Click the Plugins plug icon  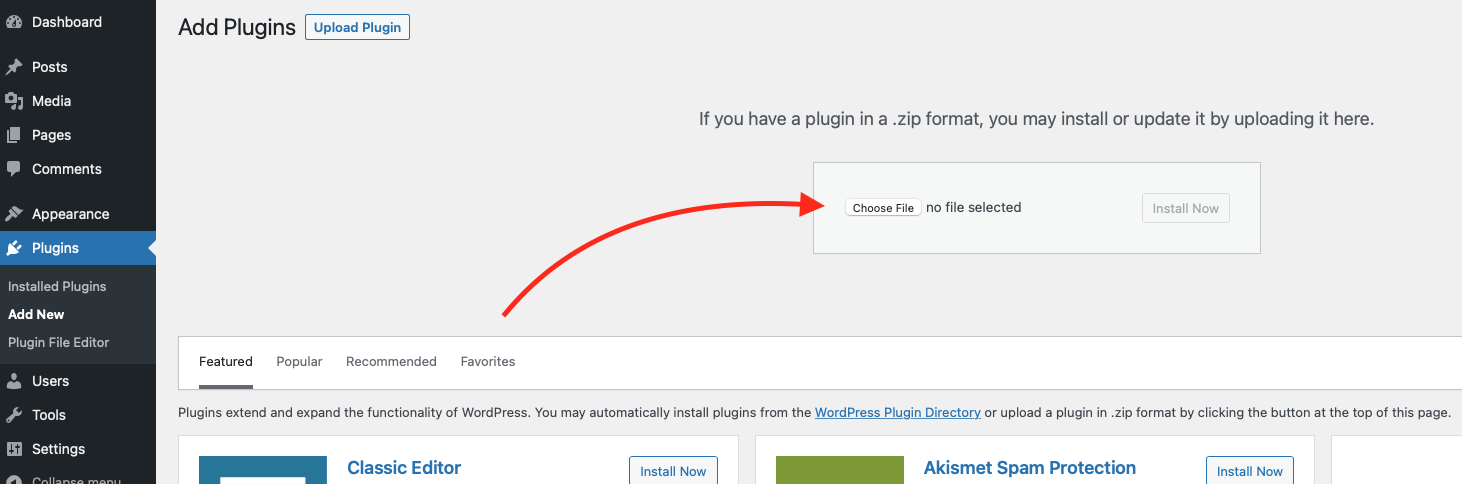(14, 248)
